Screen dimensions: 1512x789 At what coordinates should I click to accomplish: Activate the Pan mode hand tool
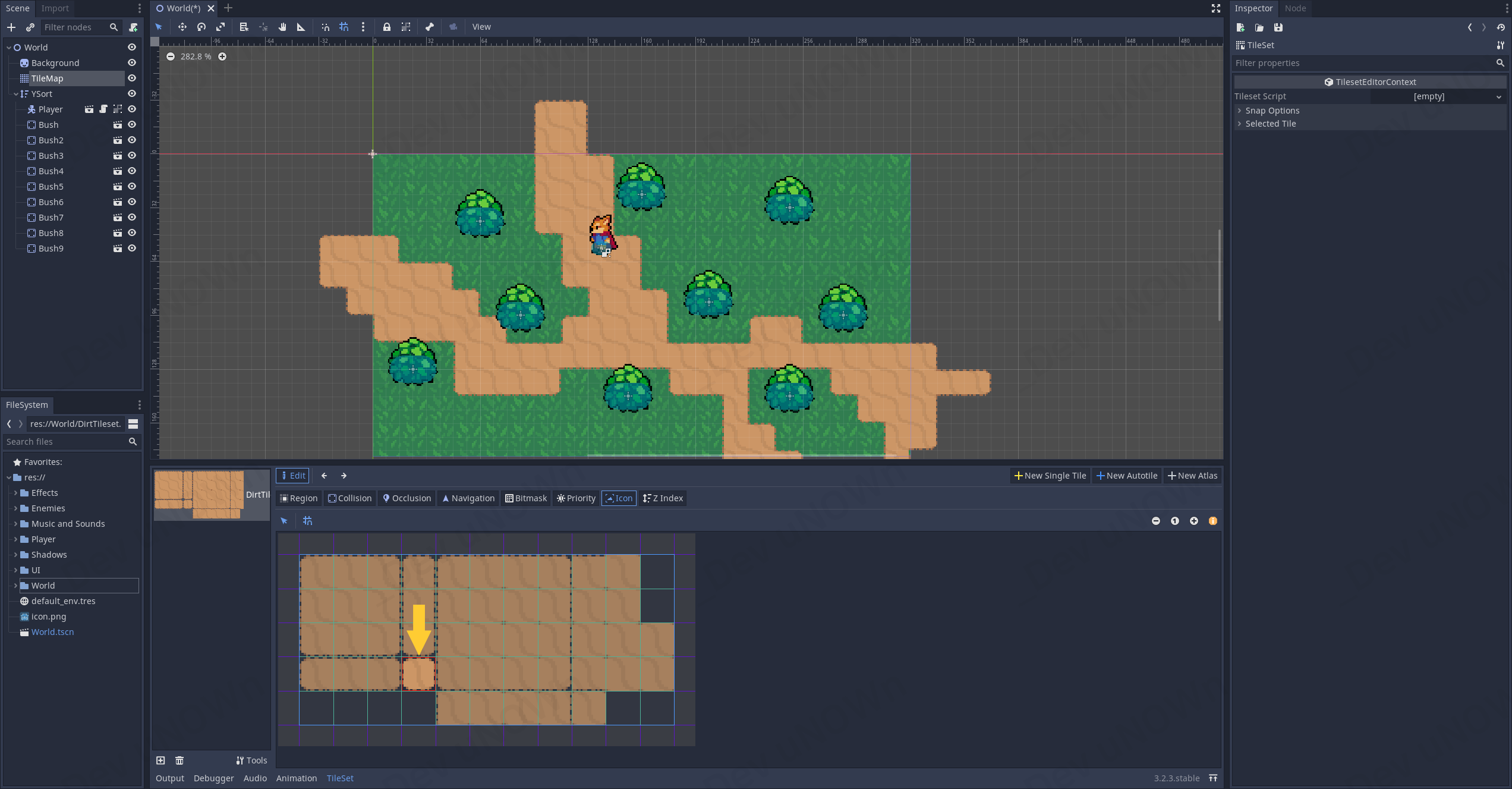(282, 27)
